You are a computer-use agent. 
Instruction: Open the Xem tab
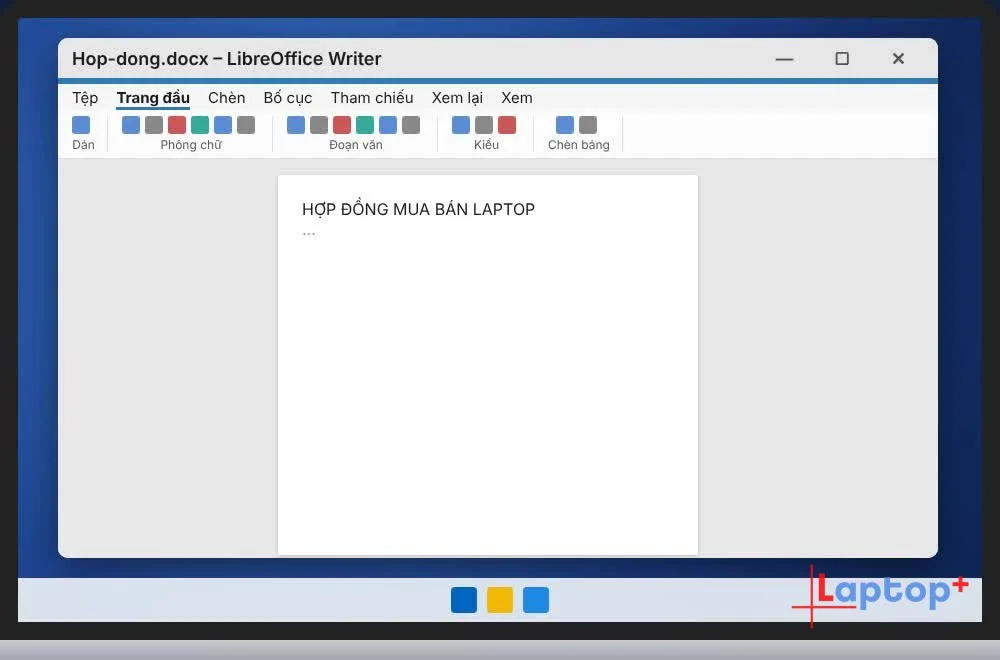[x=517, y=98]
